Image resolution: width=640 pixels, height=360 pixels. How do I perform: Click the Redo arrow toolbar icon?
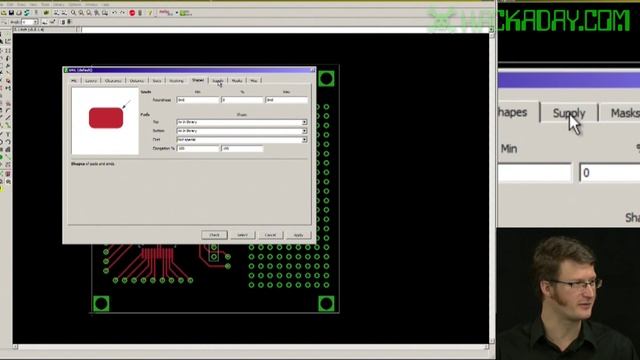coord(122,13)
